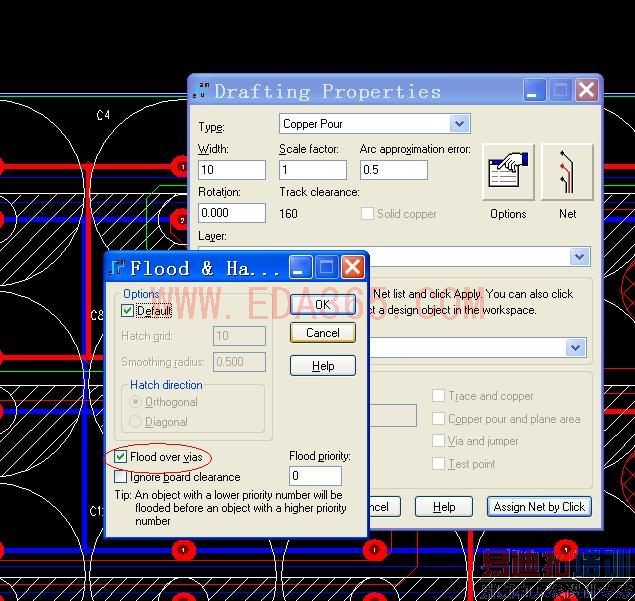Image resolution: width=635 pixels, height=601 pixels.
Task: Uncheck the Default options checkbox
Action: pyautogui.click(x=127, y=311)
